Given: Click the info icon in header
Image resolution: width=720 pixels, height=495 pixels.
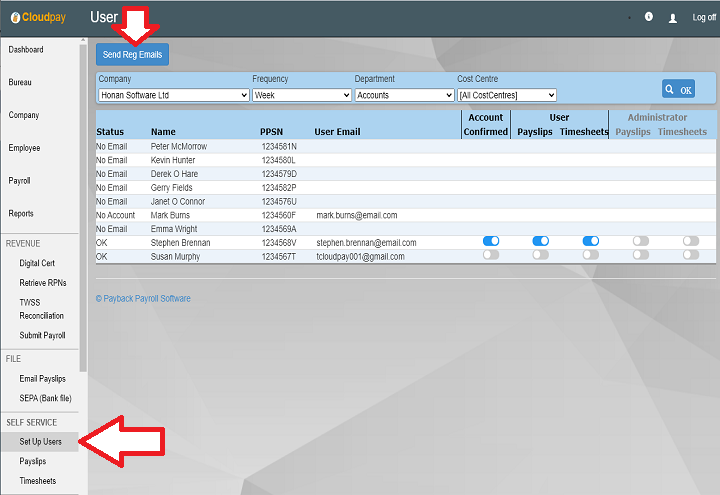Looking at the screenshot, I should [649, 17].
